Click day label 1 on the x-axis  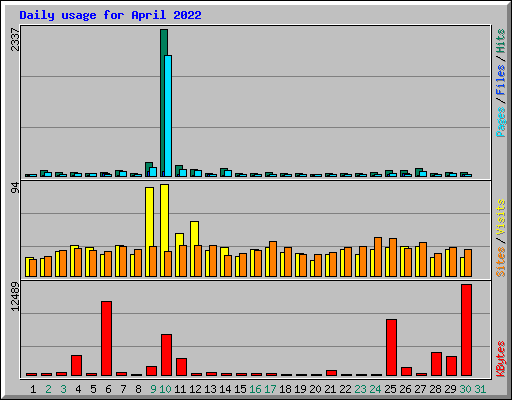(33, 389)
